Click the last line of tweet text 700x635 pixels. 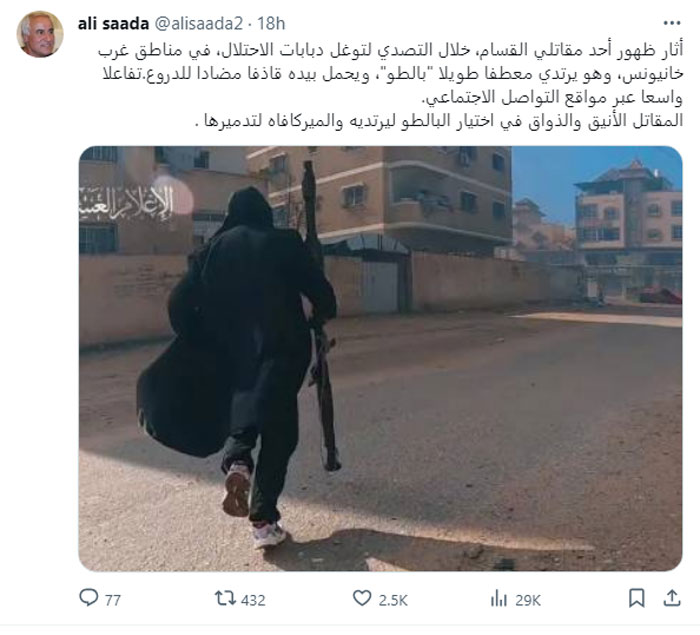coord(440,121)
